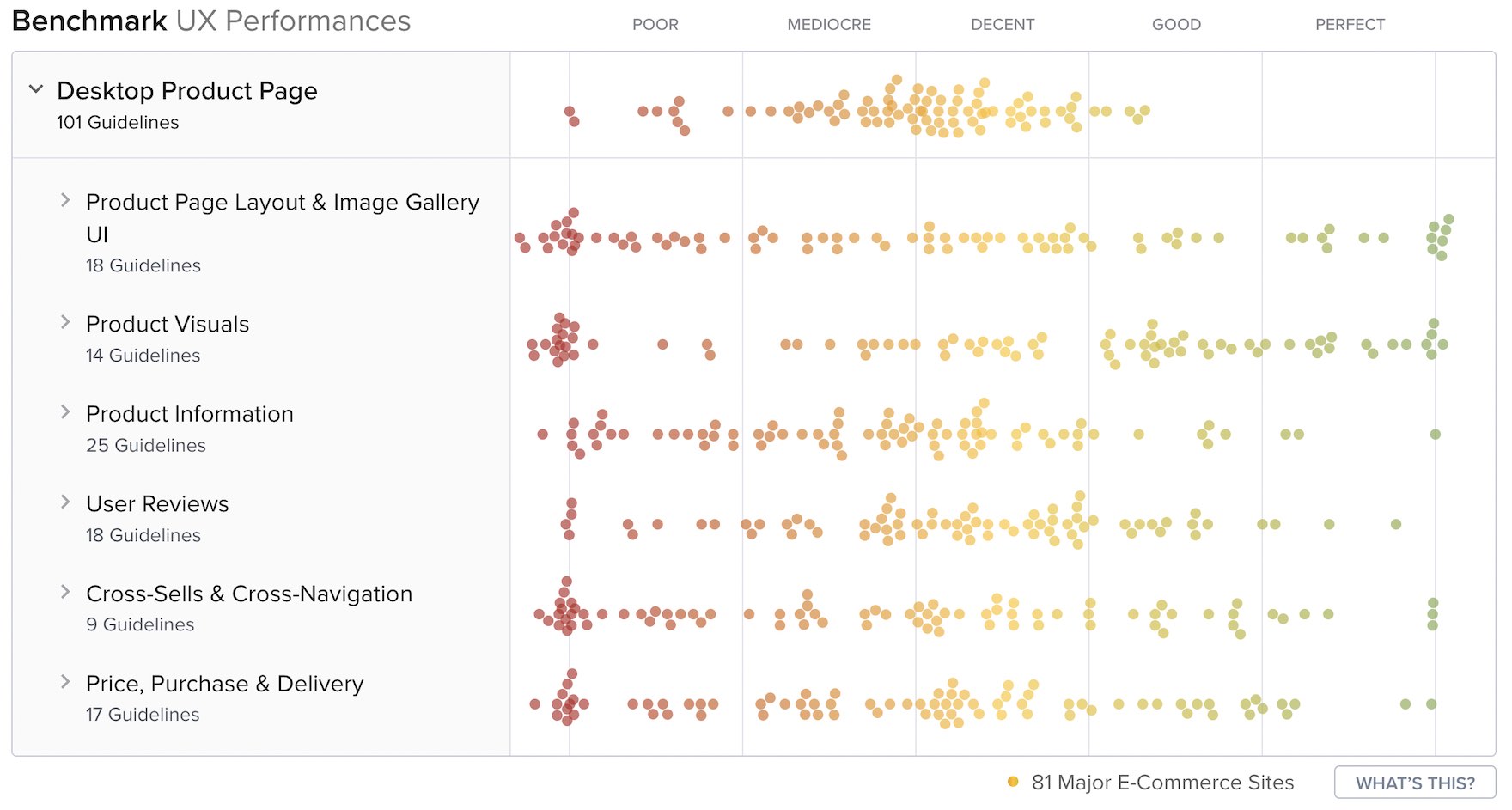This screenshot has width=1512, height=810.
Task: Collapse the Desktop Product Page section
Action: (x=36, y=89)
